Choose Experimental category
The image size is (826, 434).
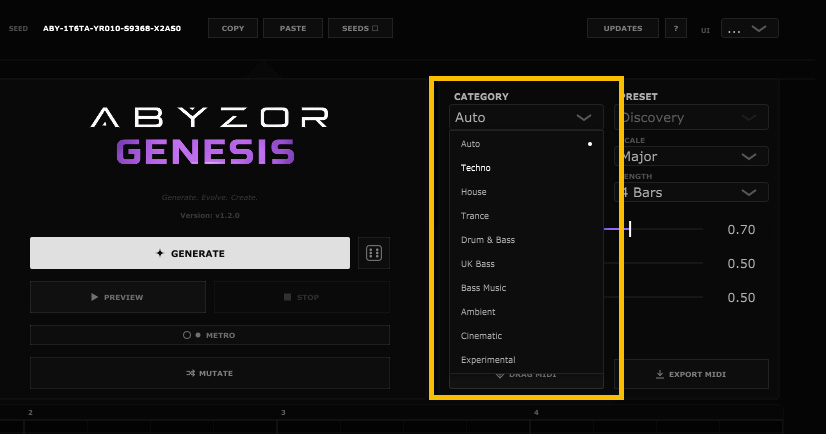(x=526, y=360)
